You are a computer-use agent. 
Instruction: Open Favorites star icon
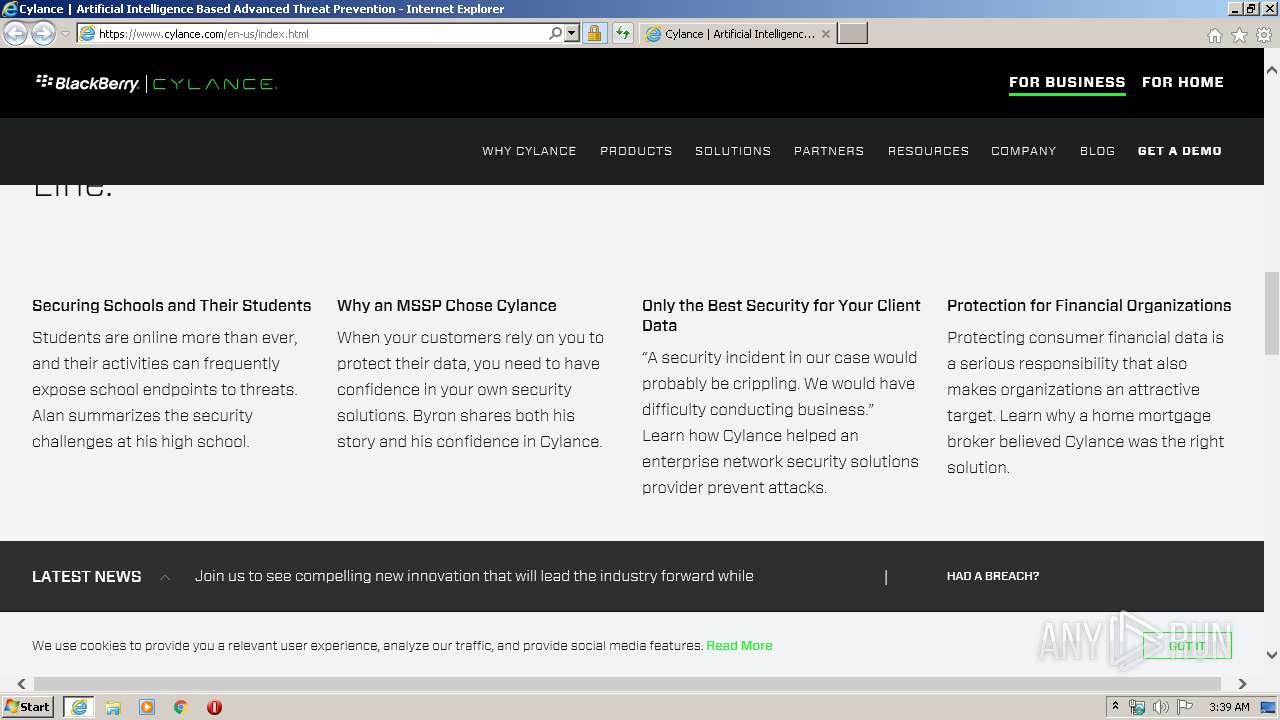(x=1239, y=35)
